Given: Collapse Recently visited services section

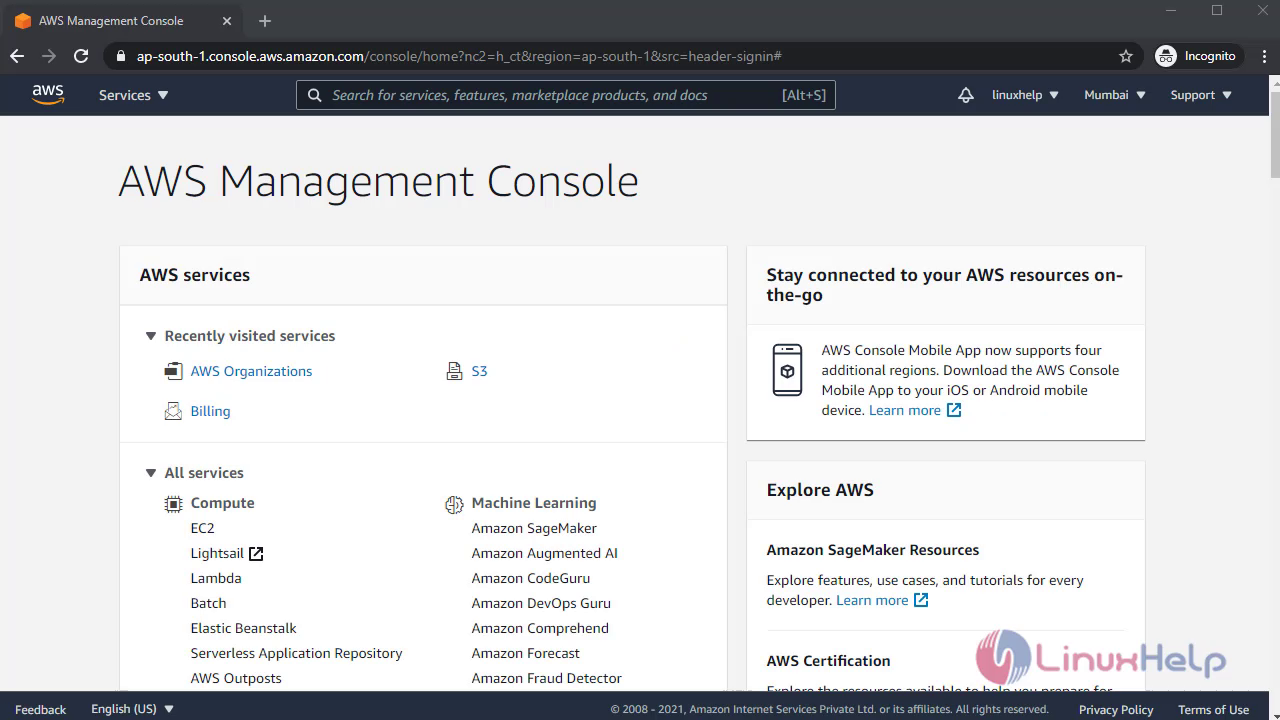Looking at the screenshot, I should click(x=151, y=336).
